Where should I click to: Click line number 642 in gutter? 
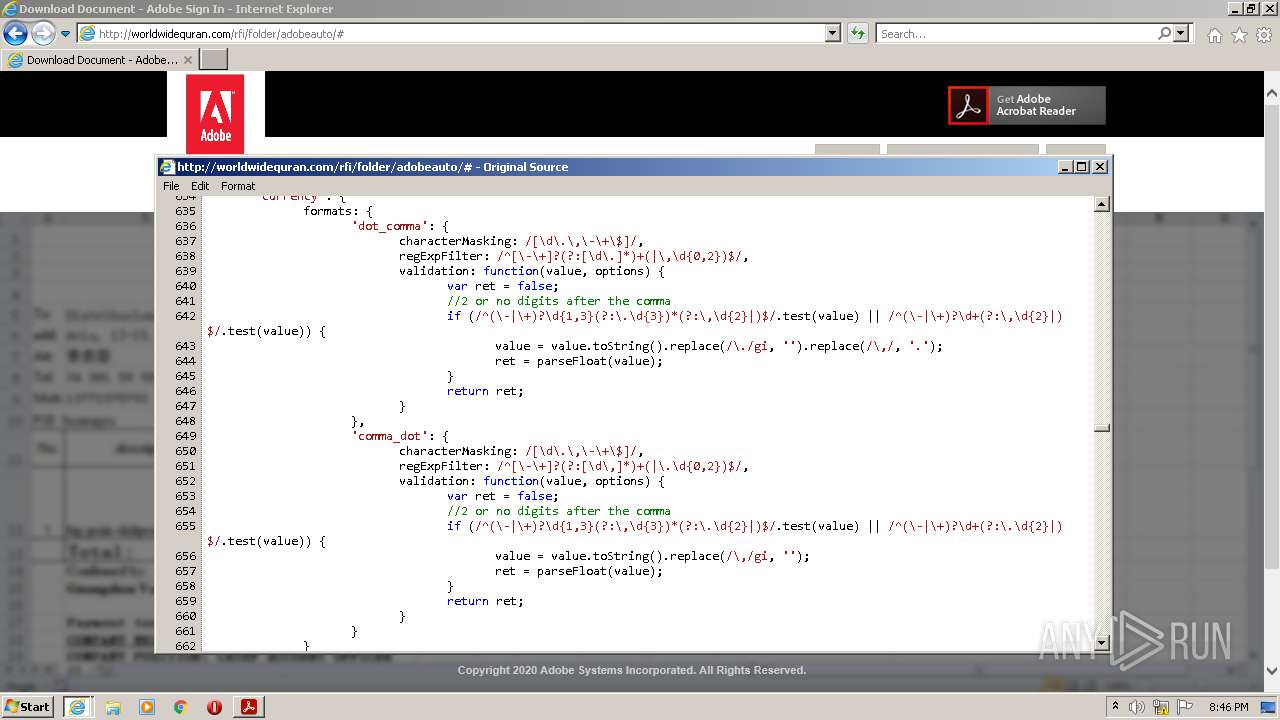coord(185,316)
